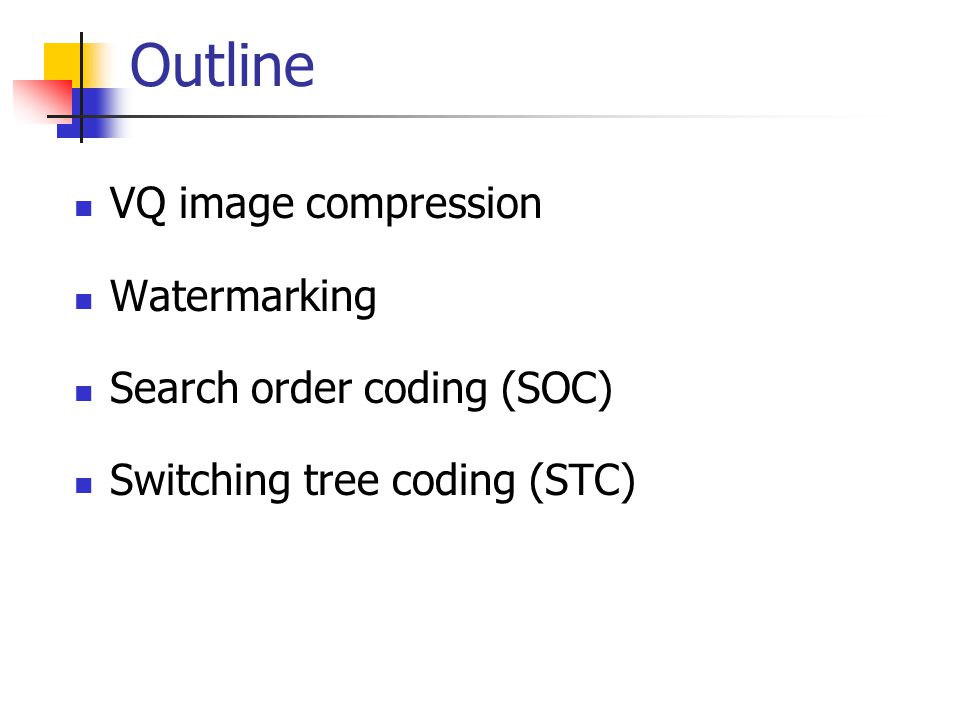The image size is (960, 720).
Task: Click the red gradient square in logo
Action: click(x=43, y=100)
